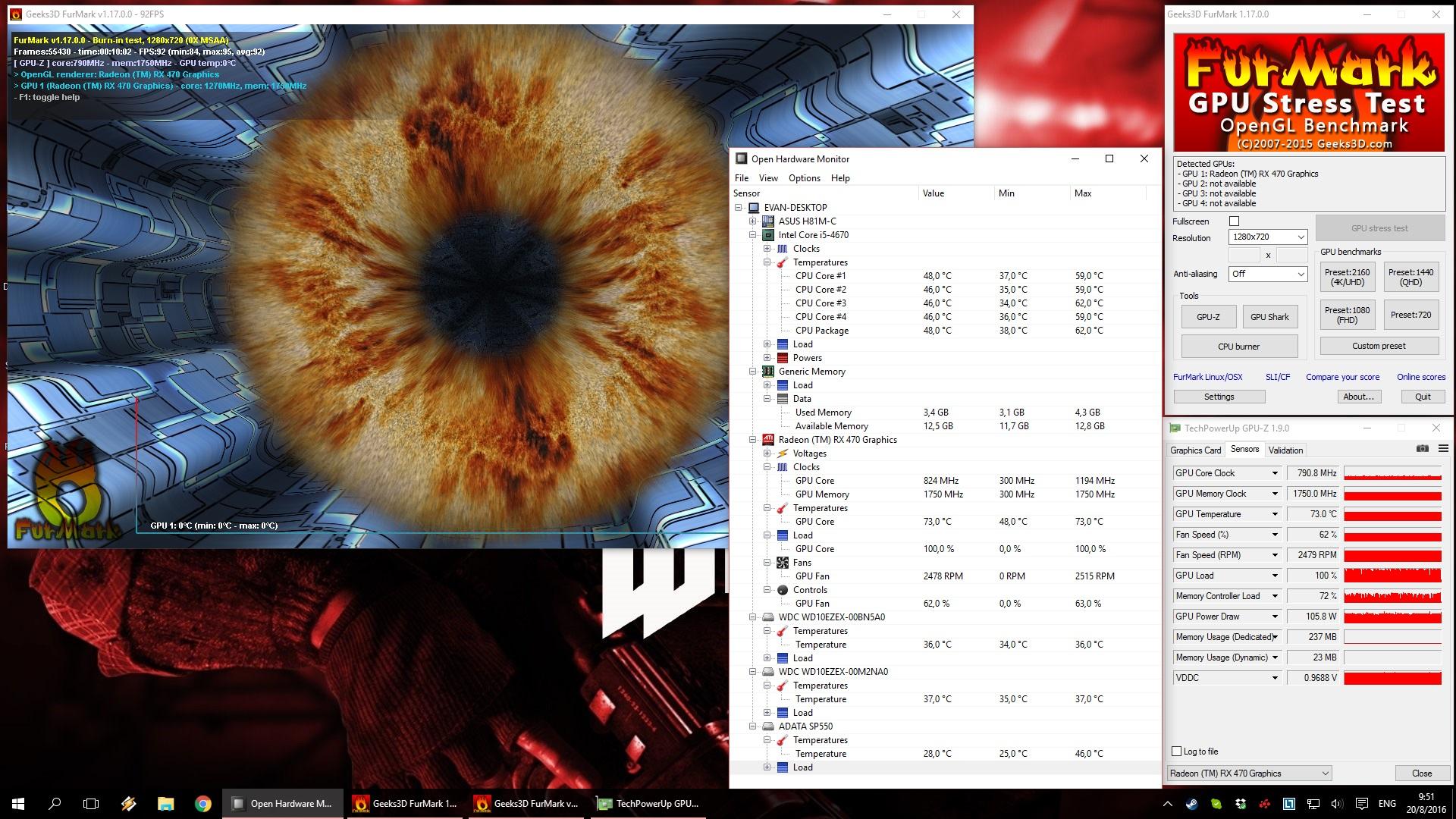The width and height of the screenshot is (1456, 819).
Task: Click the custom resolution width input field
Action: pyautogui.click(x=1244, y=256)
